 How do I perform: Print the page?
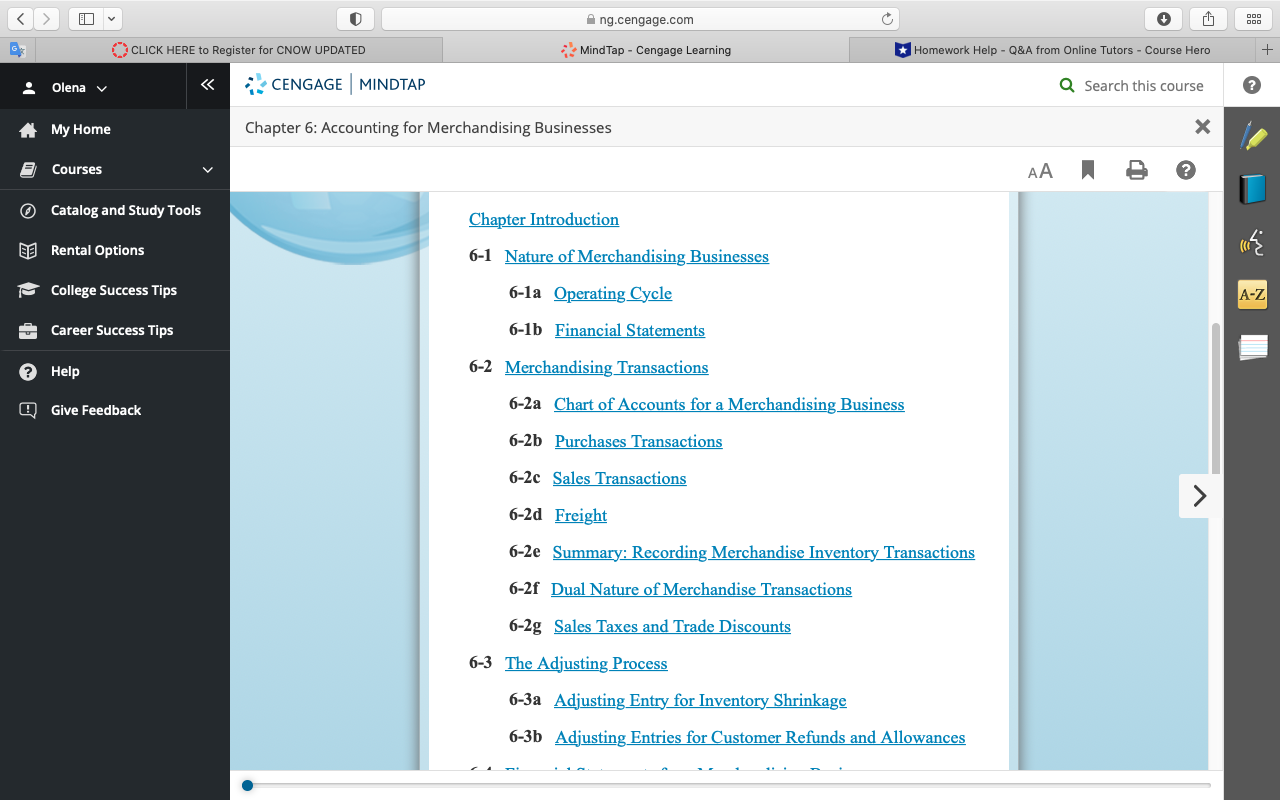pyautogui.click(x=1137, y=170)
